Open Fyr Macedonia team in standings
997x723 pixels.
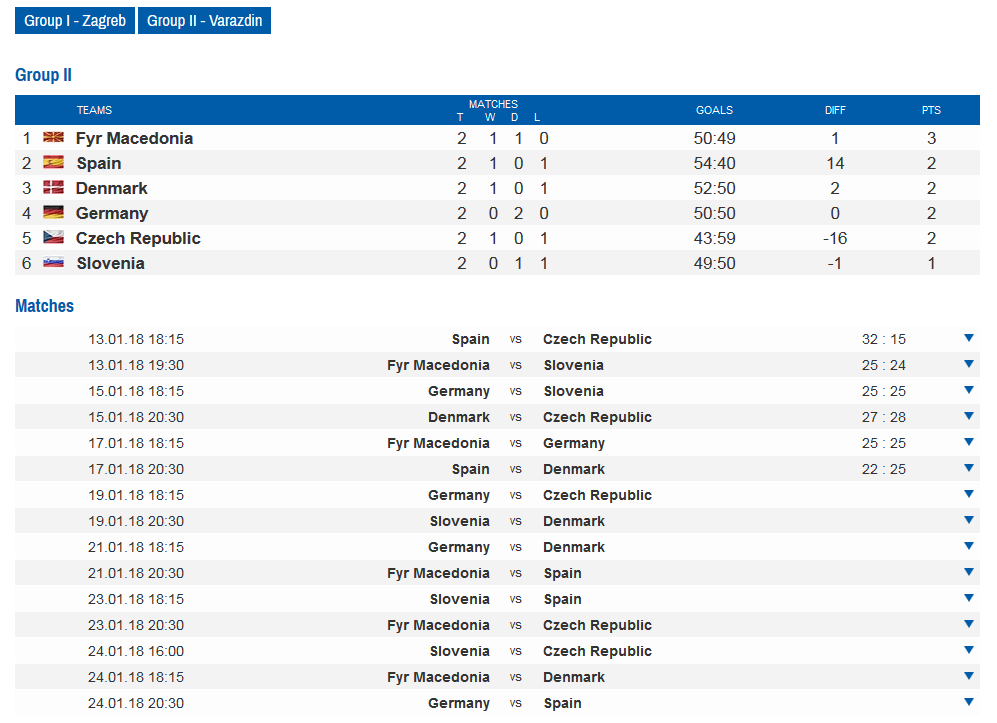tap(134, 138)
